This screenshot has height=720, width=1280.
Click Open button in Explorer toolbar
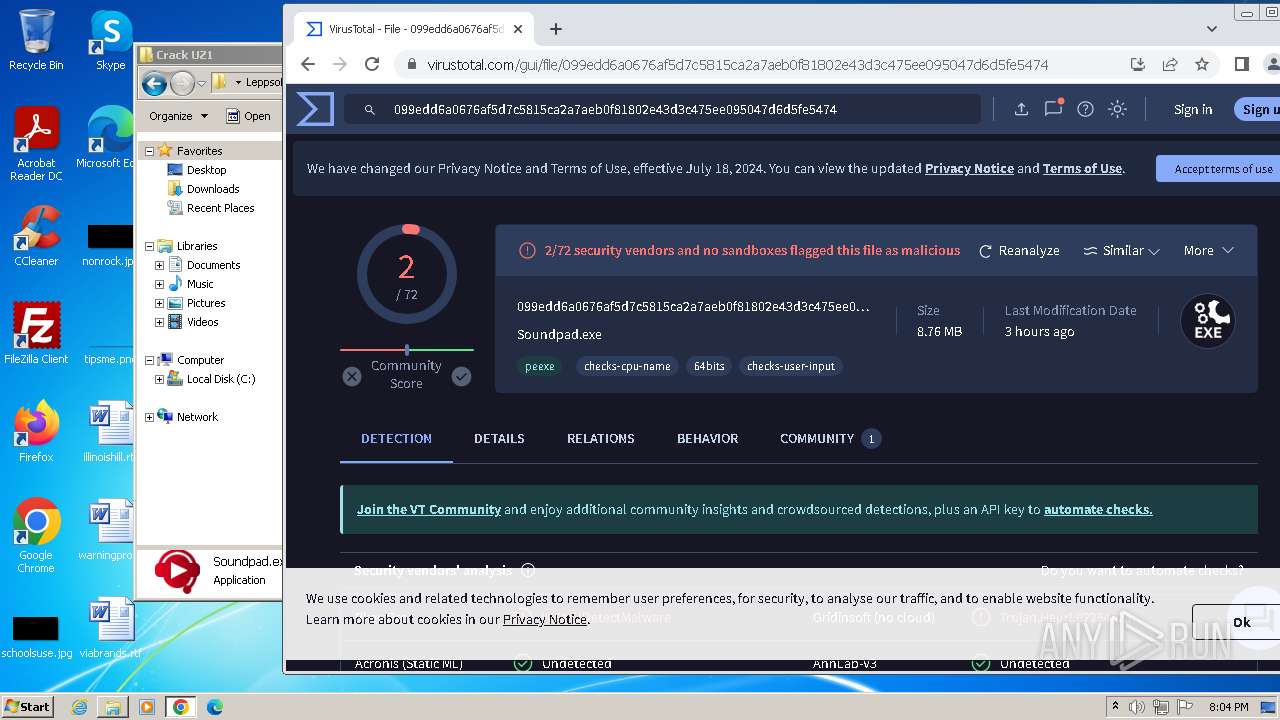pos(248,116)
